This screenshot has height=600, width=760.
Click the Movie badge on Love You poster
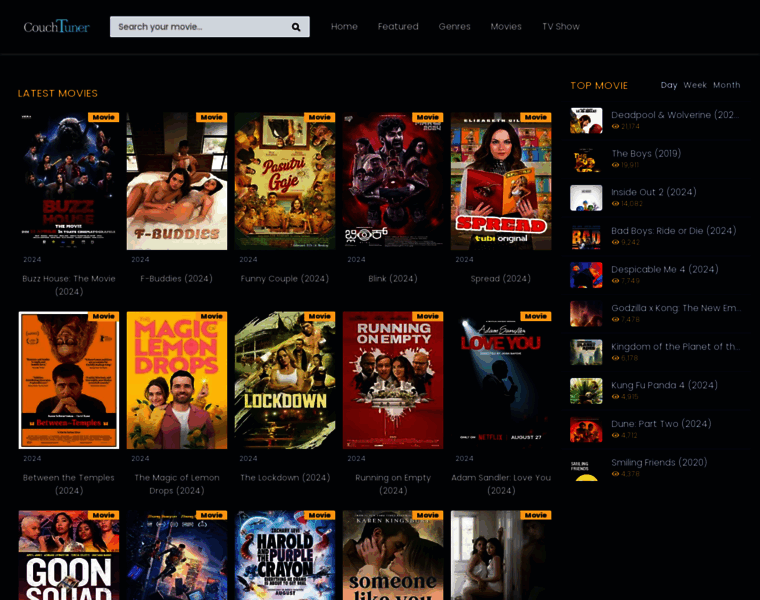pyautogui.click(x=536, y=316)
